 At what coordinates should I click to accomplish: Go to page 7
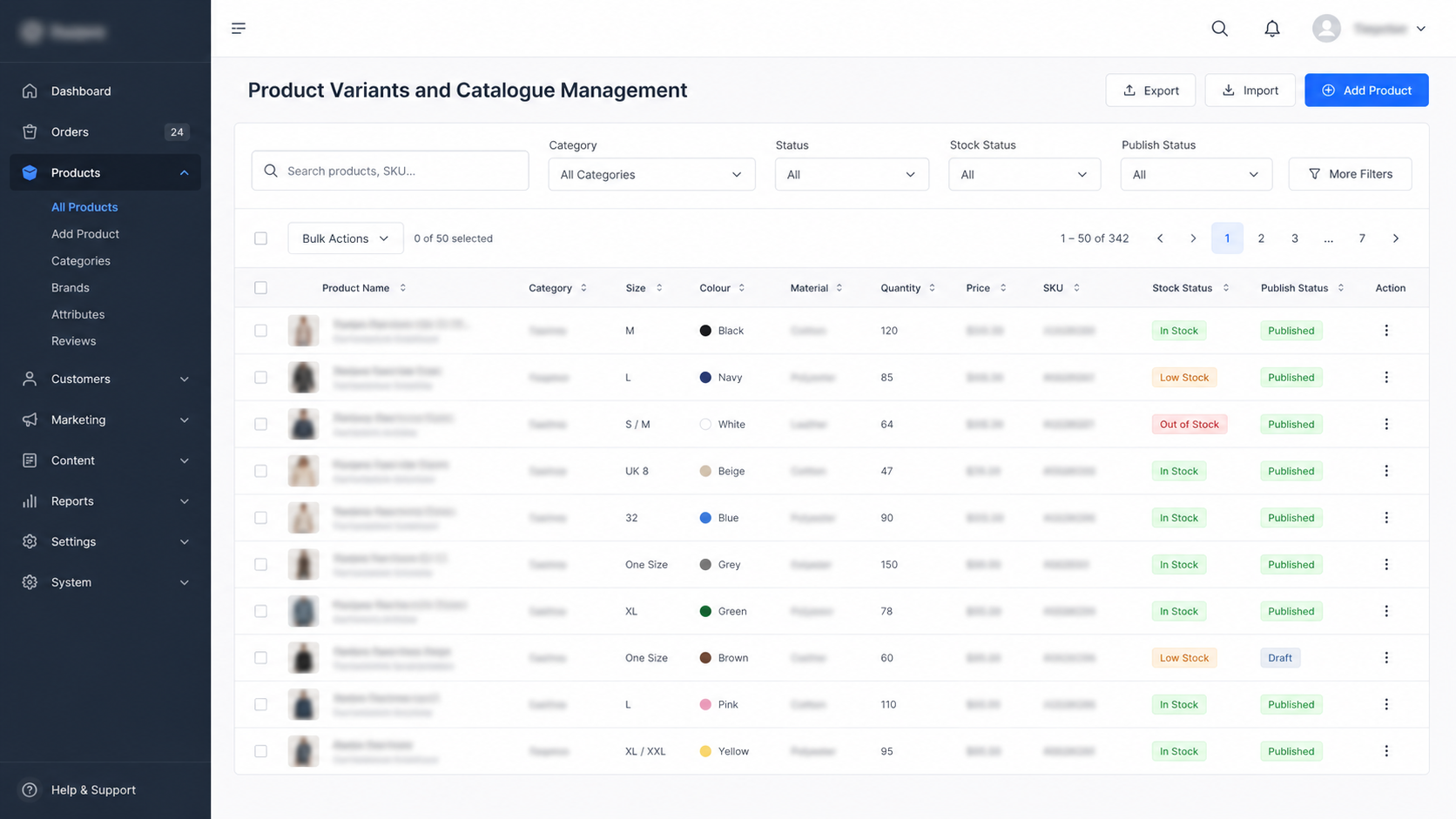point(1362,238)
